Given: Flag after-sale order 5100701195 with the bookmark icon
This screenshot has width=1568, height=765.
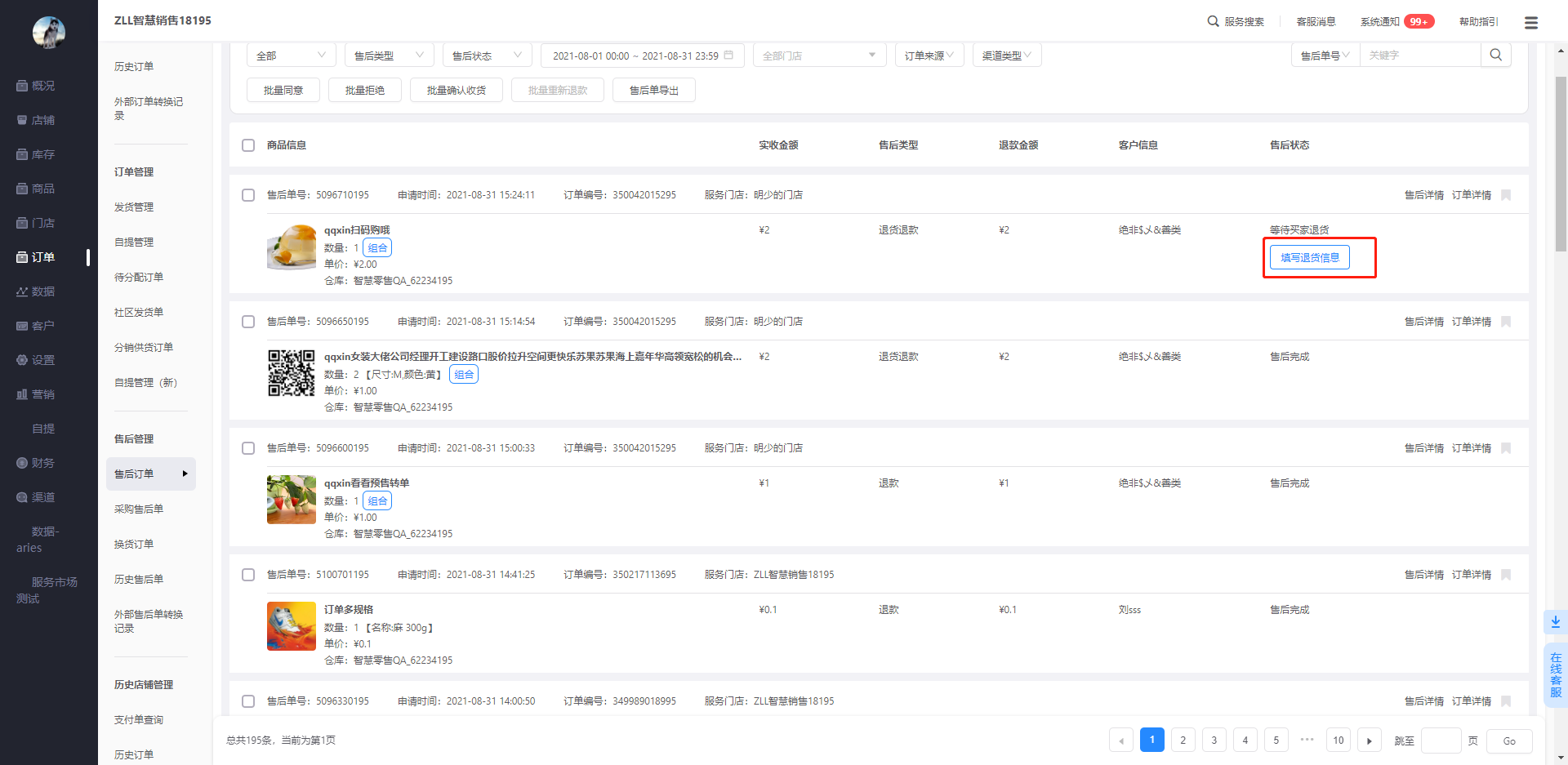Looking at the screenshot, I should (1507, 575).
